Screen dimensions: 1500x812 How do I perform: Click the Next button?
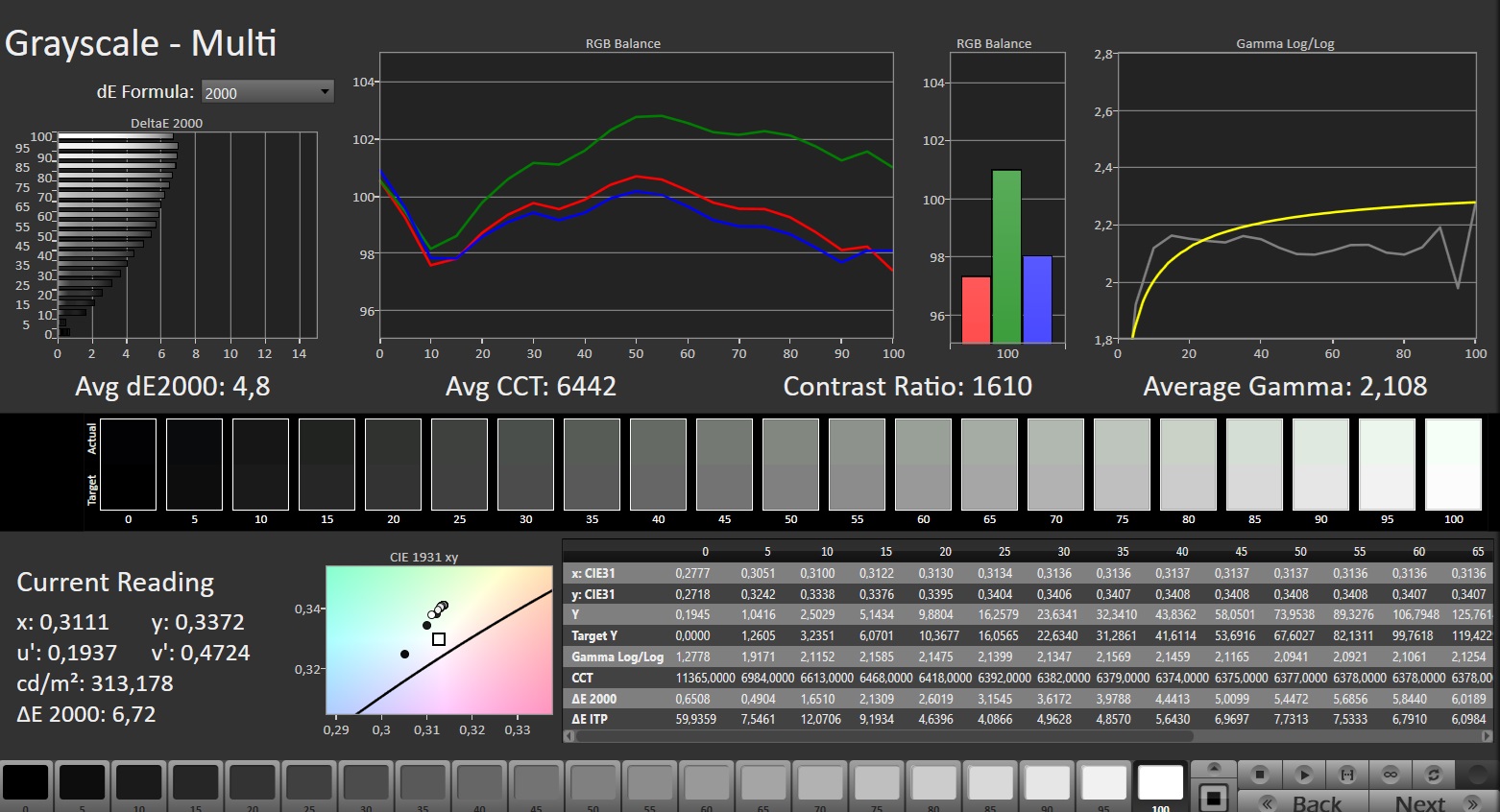pos(1433,802)
